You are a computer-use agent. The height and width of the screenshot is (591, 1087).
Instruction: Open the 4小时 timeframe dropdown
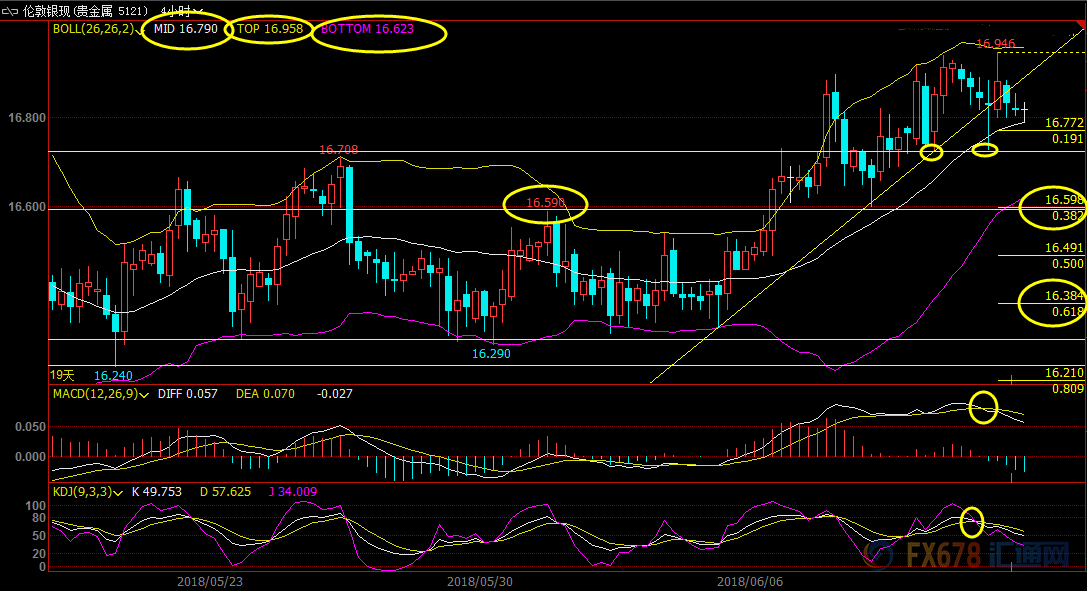(x=182, y=11)
